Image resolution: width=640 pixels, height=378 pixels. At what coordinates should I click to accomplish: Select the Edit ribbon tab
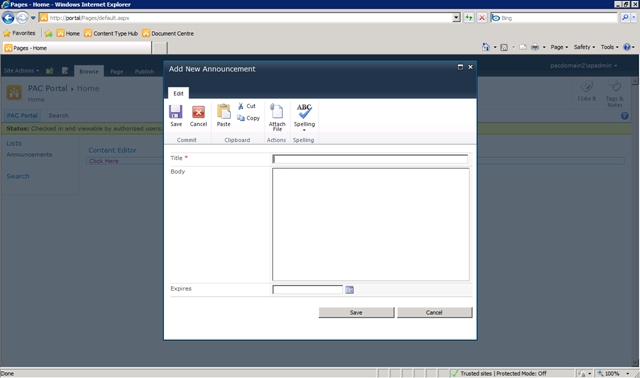click(178, 93)
